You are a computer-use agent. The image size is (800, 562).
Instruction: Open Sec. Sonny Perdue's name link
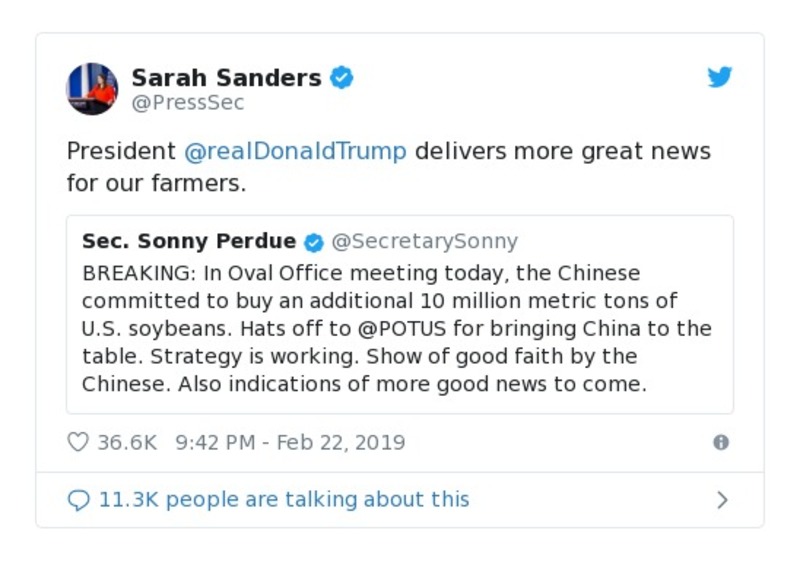(189, 241)
